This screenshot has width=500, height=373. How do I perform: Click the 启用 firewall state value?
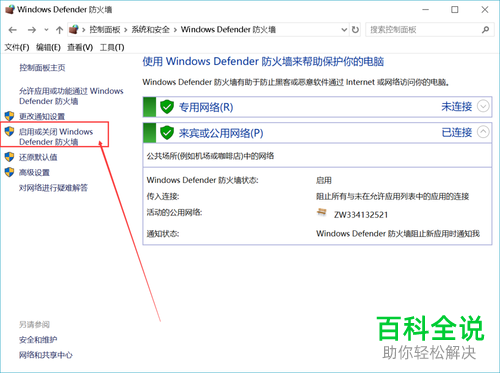[324, 180]
